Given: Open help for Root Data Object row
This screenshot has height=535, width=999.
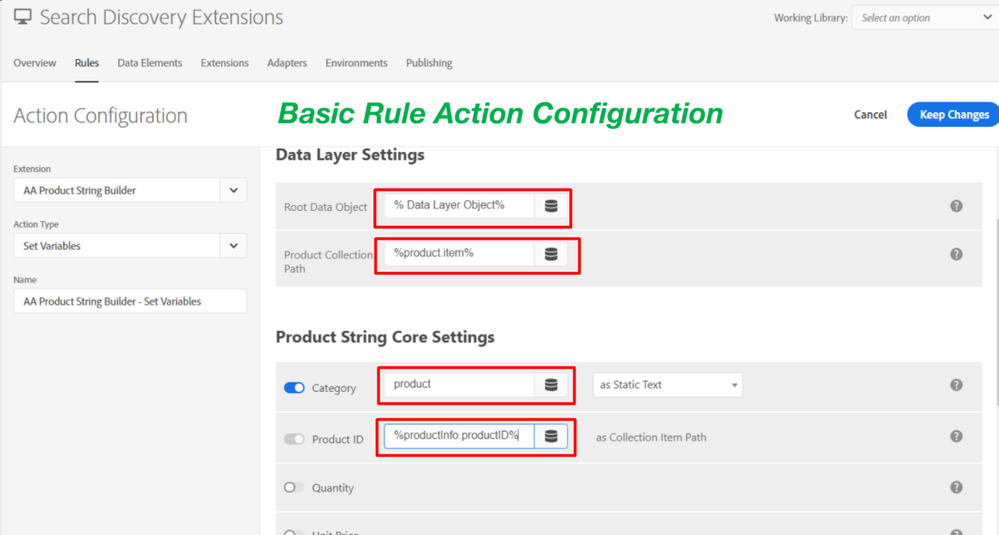Looking at the screenshot, I should pos(956,206).
